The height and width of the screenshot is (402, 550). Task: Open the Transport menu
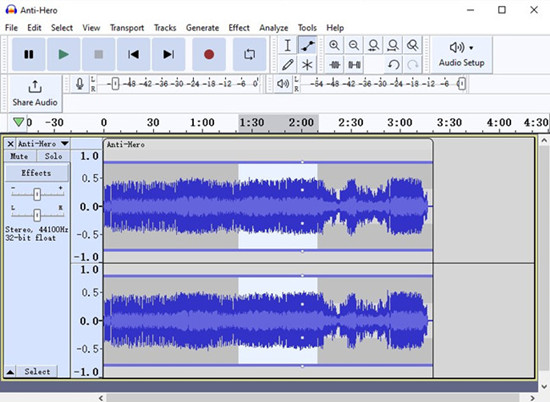127,28
